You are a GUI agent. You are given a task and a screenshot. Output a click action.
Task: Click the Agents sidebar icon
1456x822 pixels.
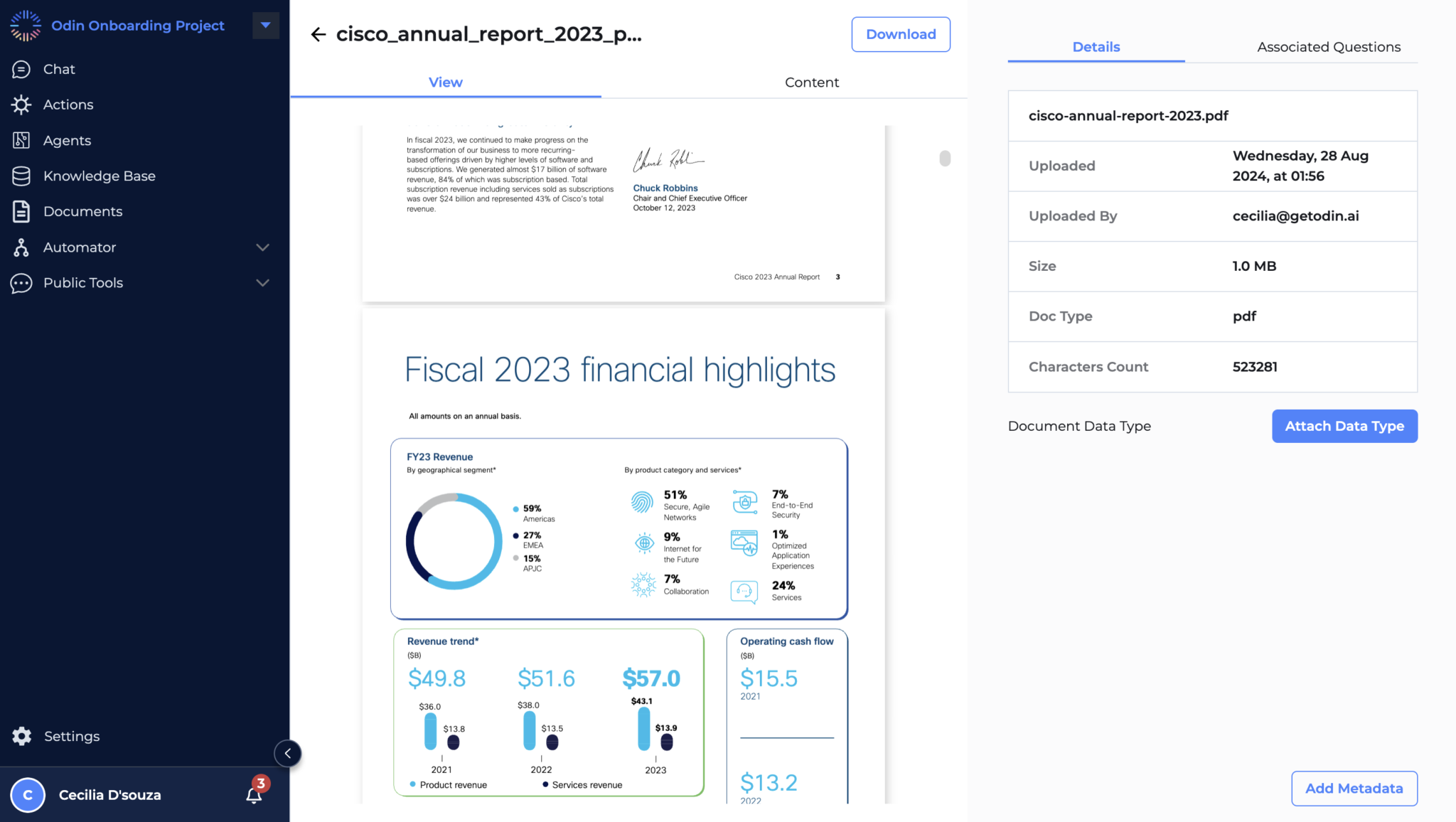click(x=21, y=140)
